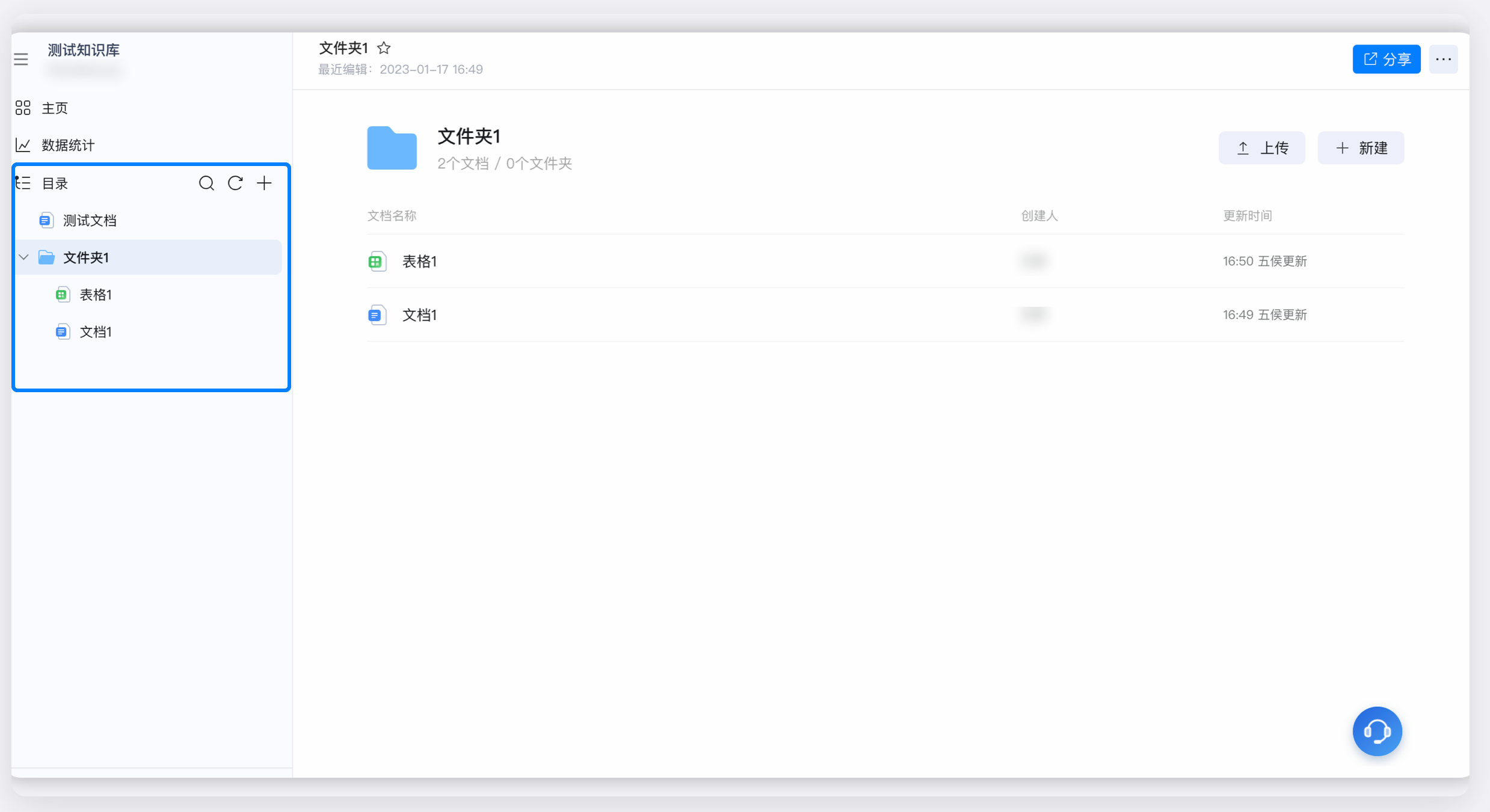Viewport: 1490px width, 812px height.
Task: Collapse the 文件夹1 tree chevron
Action: [24, 257]
